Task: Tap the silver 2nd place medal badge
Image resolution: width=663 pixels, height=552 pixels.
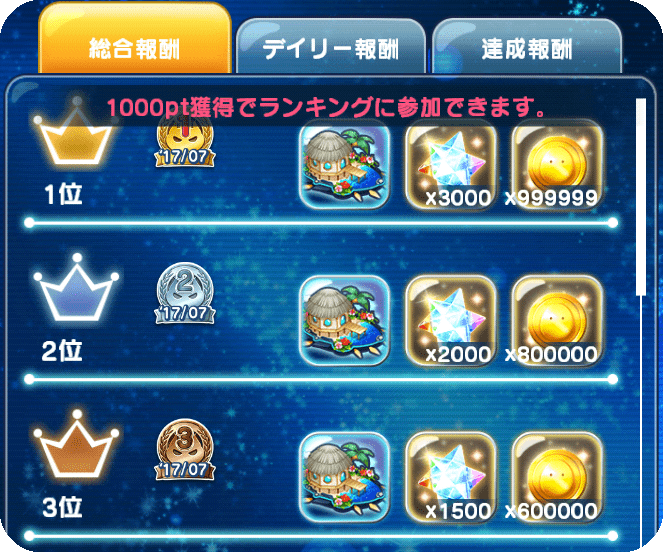Action: 185,294
